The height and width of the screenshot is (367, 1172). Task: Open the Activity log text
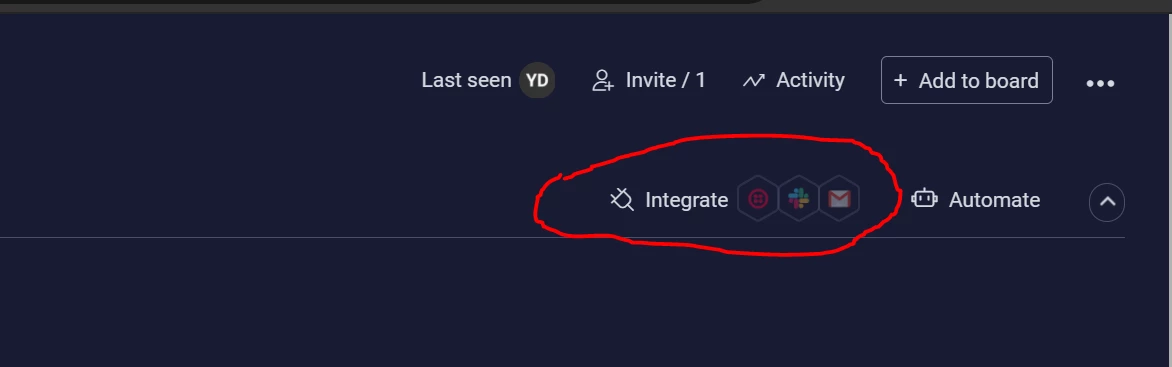point(810,80)
